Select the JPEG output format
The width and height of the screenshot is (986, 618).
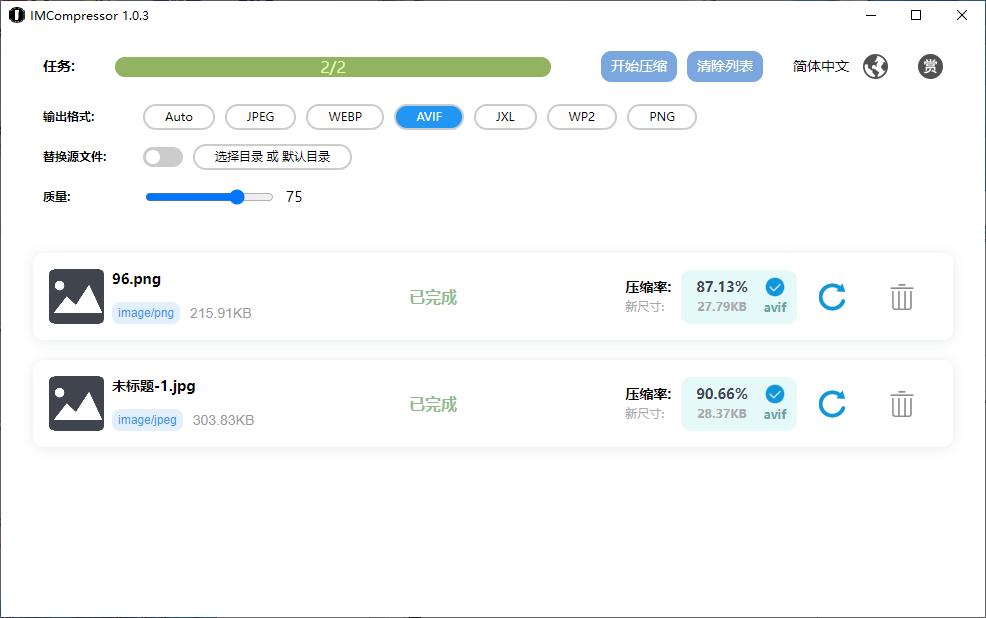point(260,116)
